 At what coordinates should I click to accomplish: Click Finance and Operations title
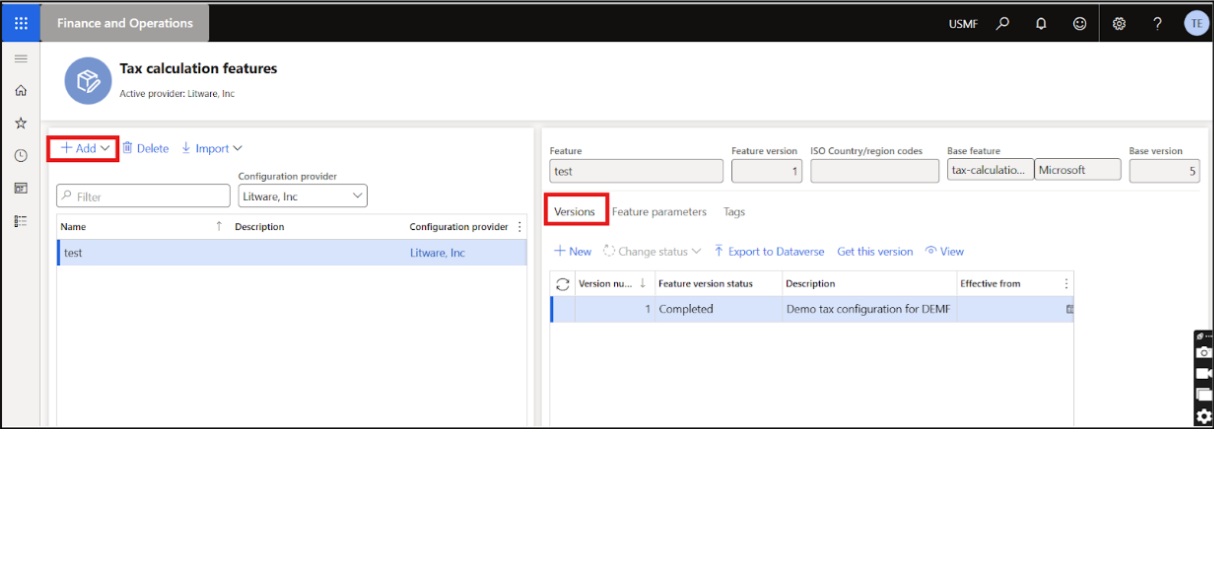(125, 23)
